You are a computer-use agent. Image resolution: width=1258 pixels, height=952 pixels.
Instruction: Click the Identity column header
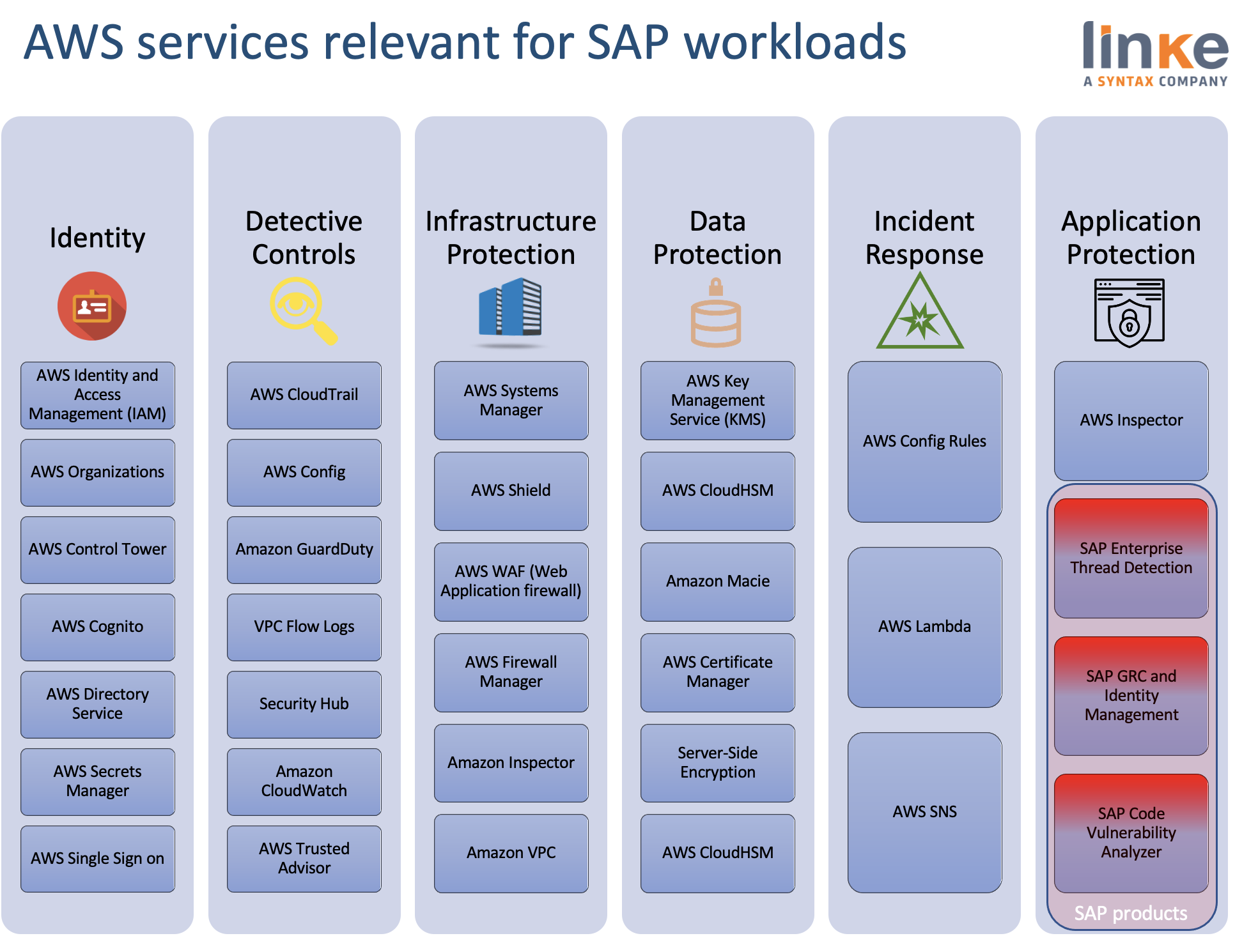point(97,238)
